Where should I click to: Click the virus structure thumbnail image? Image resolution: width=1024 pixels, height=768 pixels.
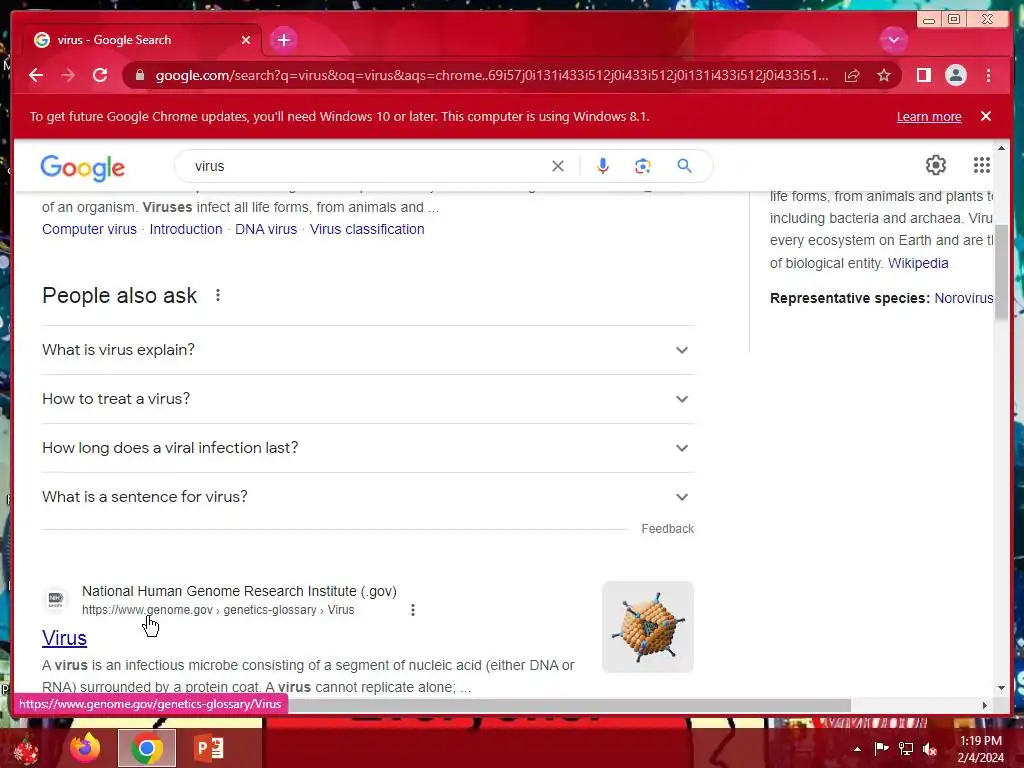pos(648,627)
